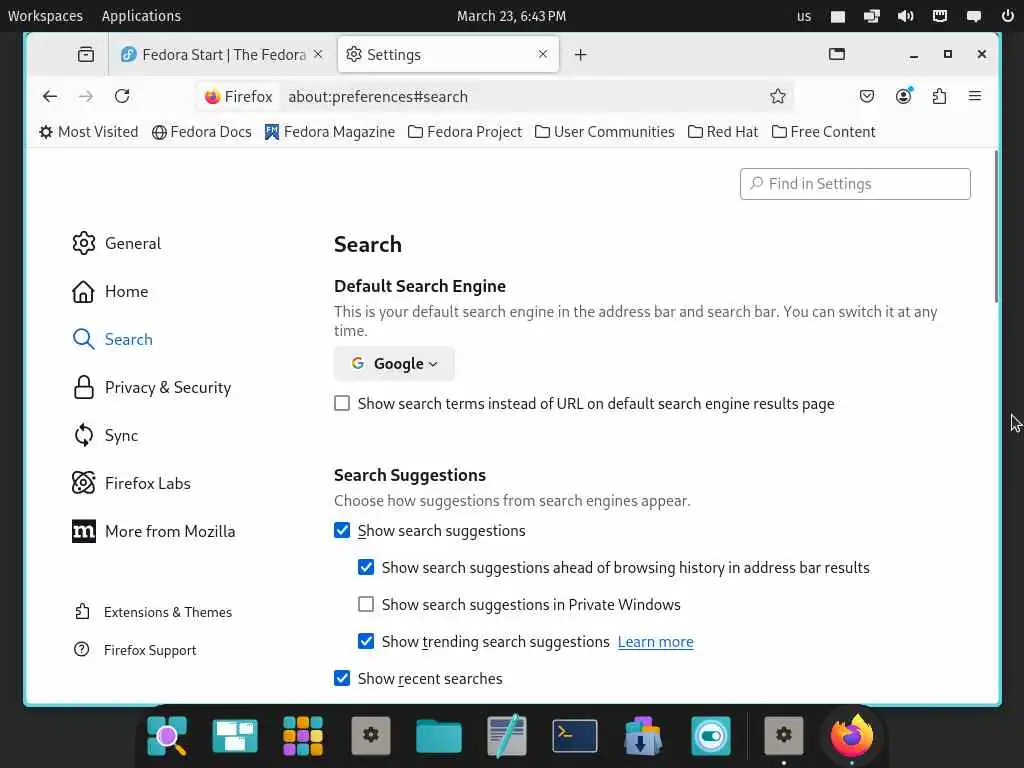This screenshot has width=1024, height=768.
Task: Launch the magnifier search app in dock
Action: tap(167, 736)
